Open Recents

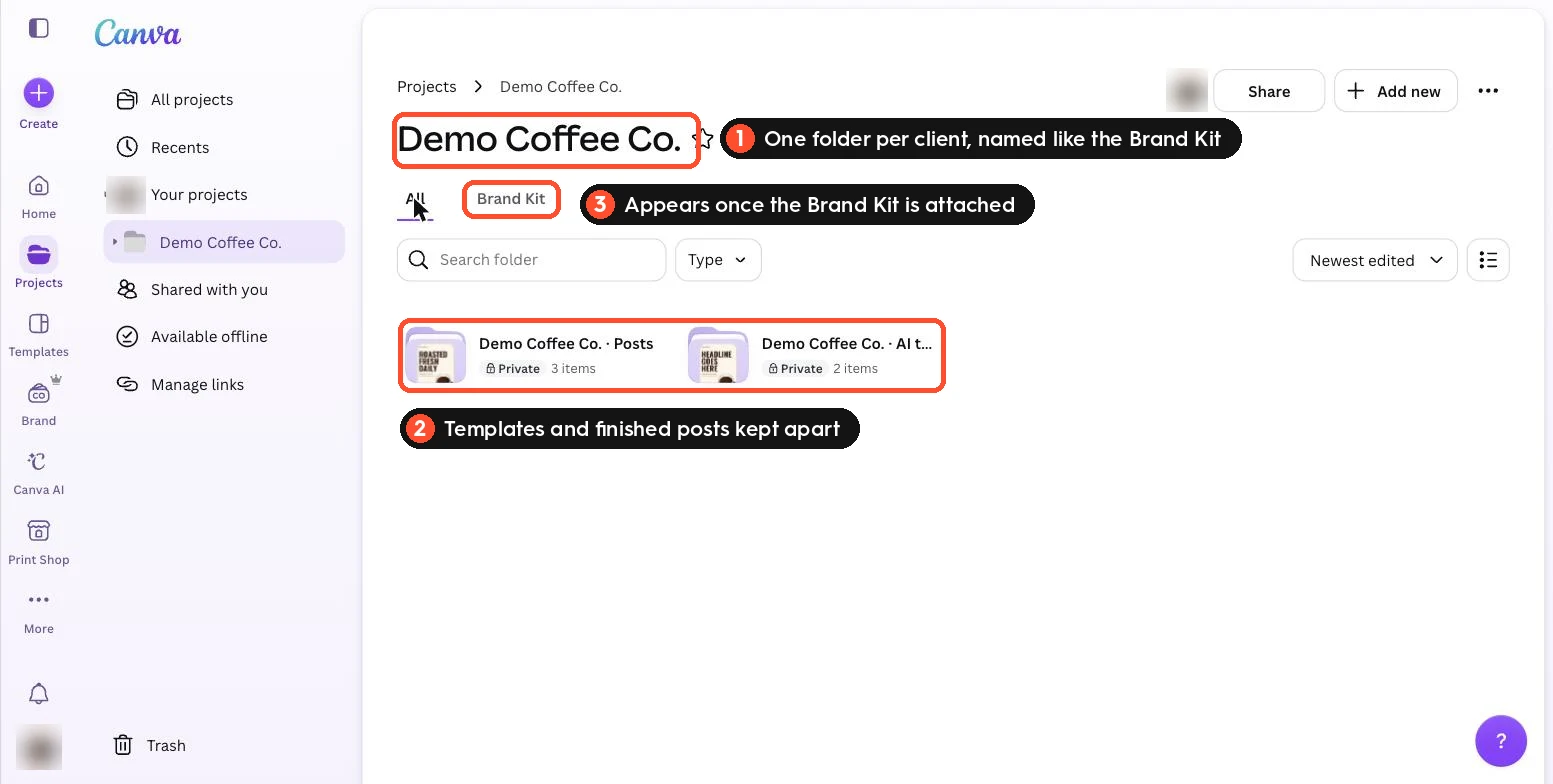coord(224,147)
